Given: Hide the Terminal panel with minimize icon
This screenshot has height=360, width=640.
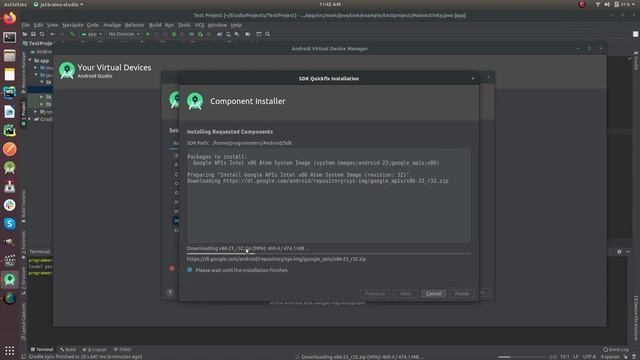Looking at the screenshot, I should 628,251.
